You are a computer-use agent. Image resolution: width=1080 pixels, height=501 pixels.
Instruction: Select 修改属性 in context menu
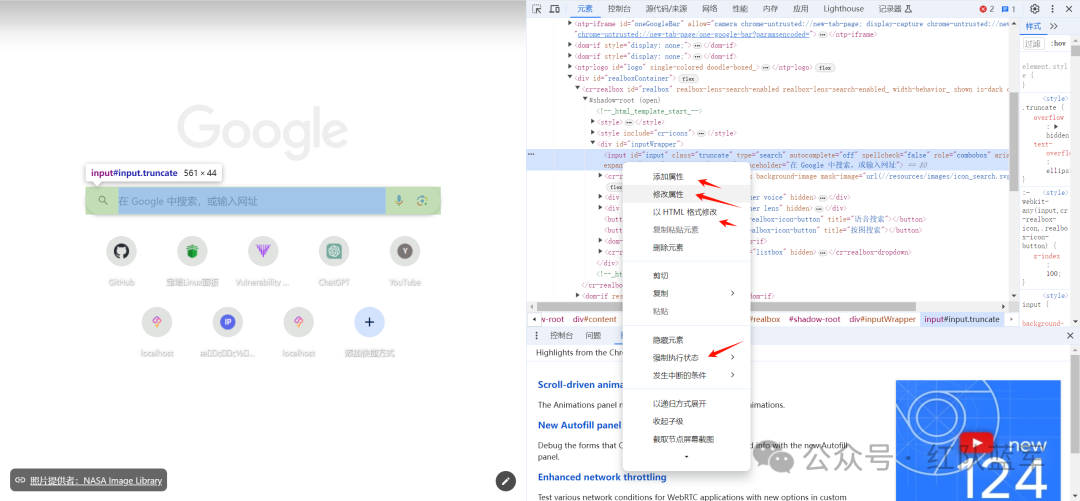(668, 194)
